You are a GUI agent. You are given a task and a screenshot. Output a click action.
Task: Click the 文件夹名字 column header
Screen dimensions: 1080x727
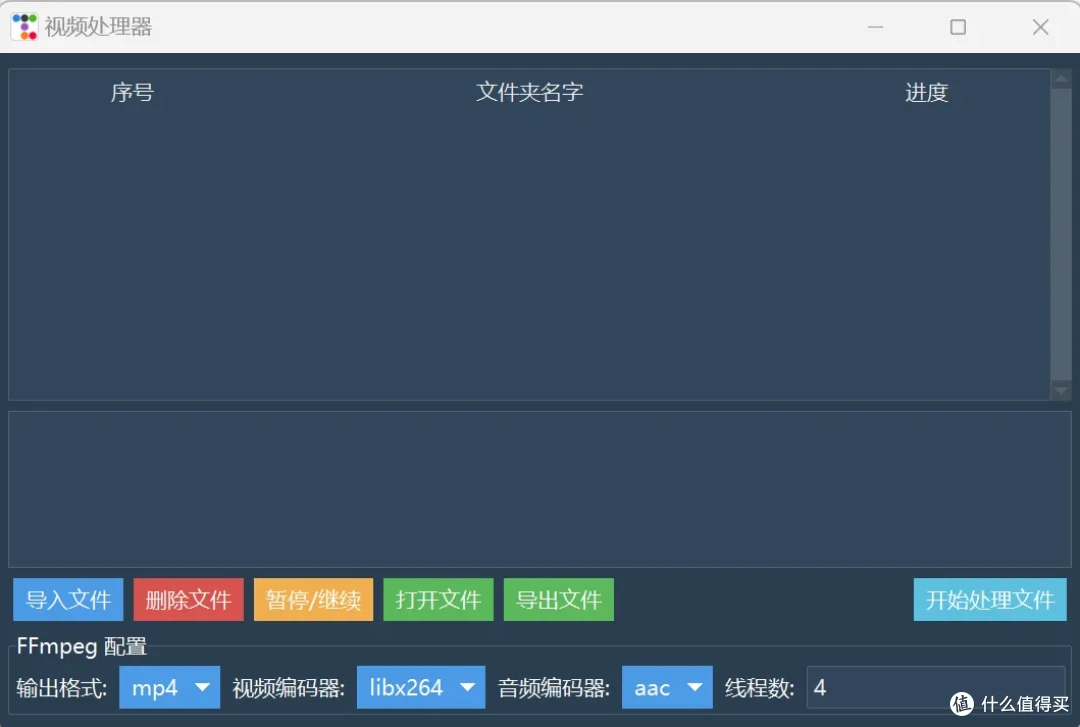coord(529,92)
